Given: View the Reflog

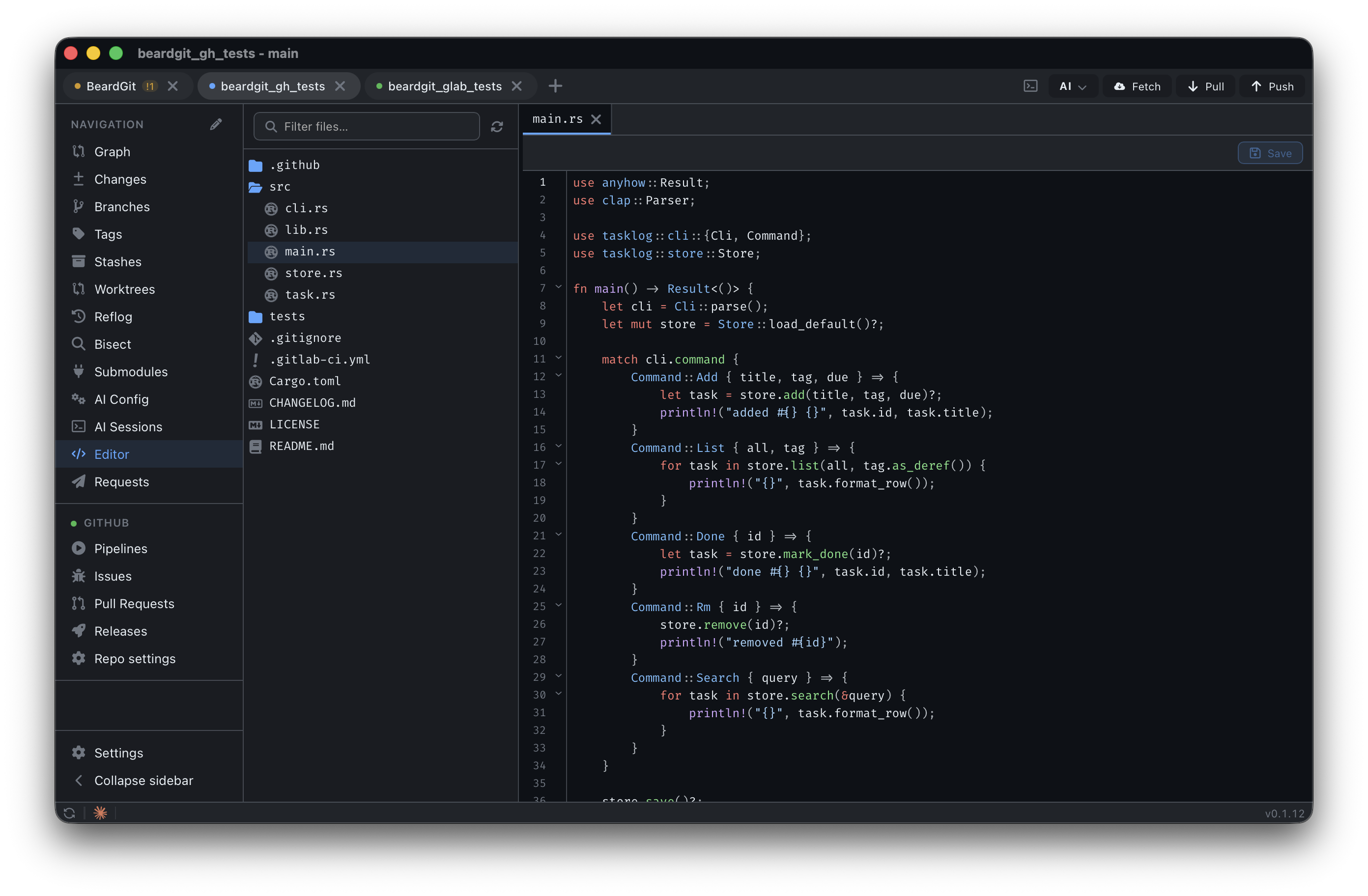Looking at the screenshot, I should [148, 317].
